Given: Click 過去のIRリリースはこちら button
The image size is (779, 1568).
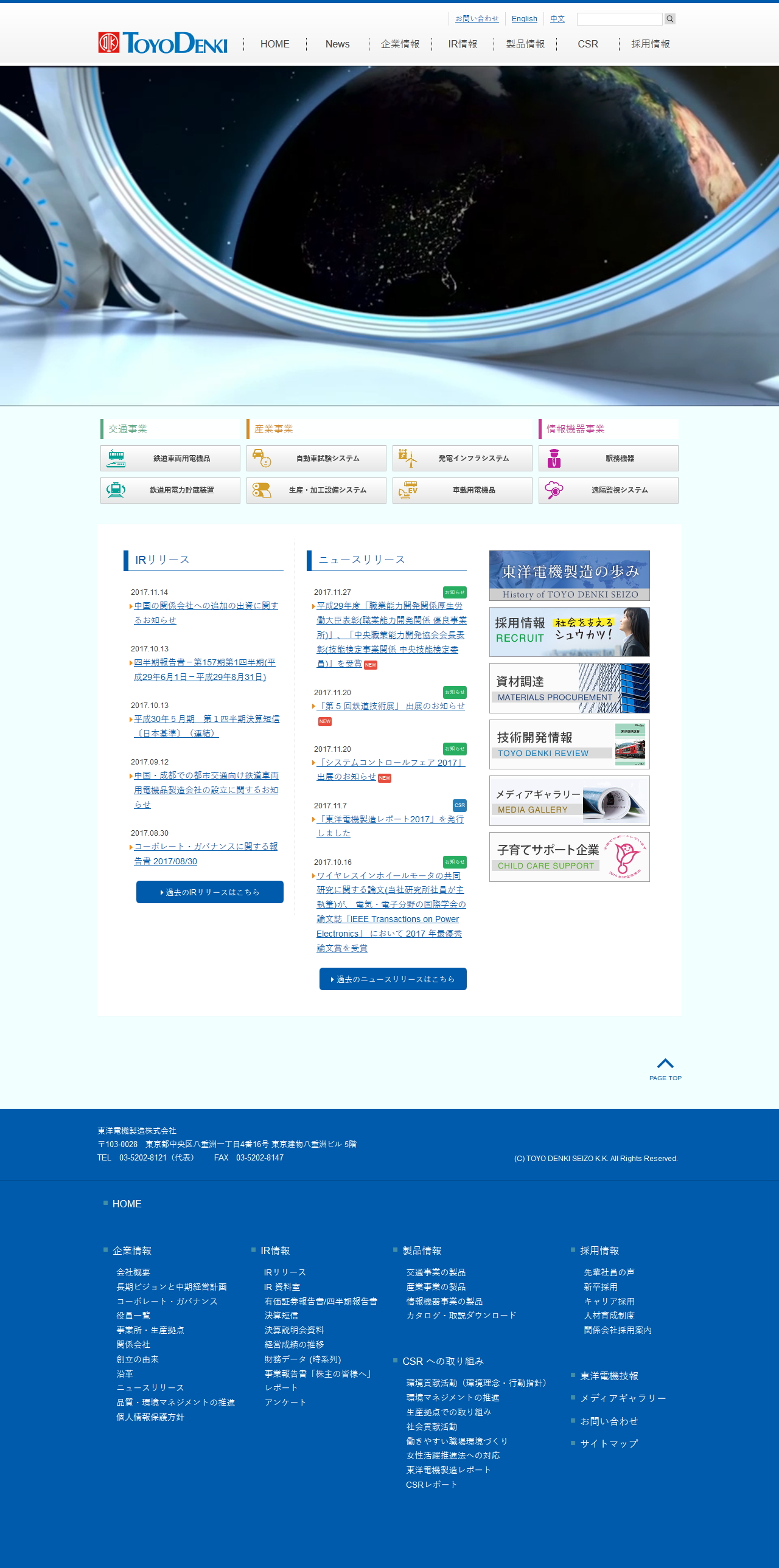Looking at the screenshot, I should pyautogui.click(x=209, y=892).
